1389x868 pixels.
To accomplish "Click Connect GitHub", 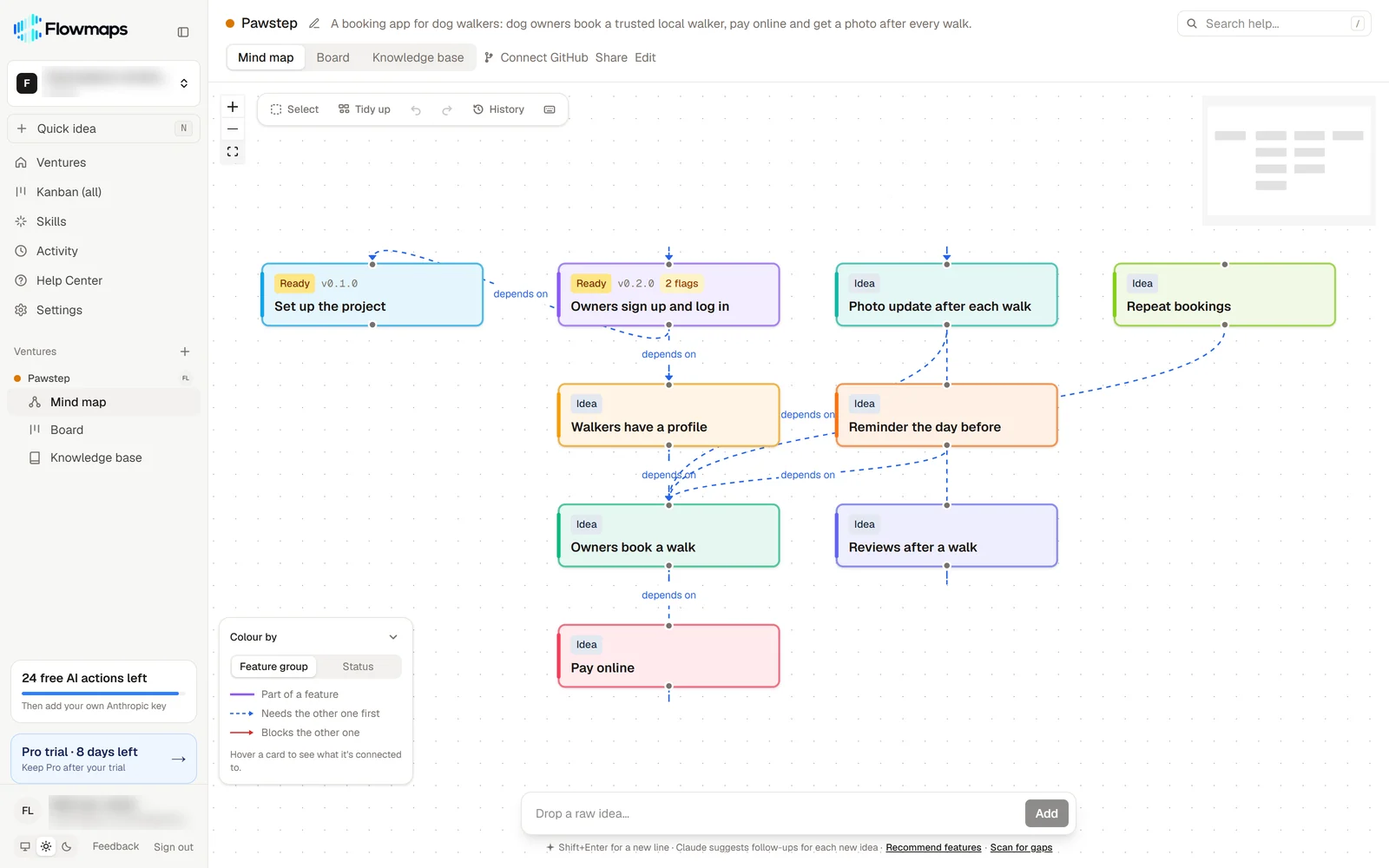I will pyautogui.click(x=536, y=57).
